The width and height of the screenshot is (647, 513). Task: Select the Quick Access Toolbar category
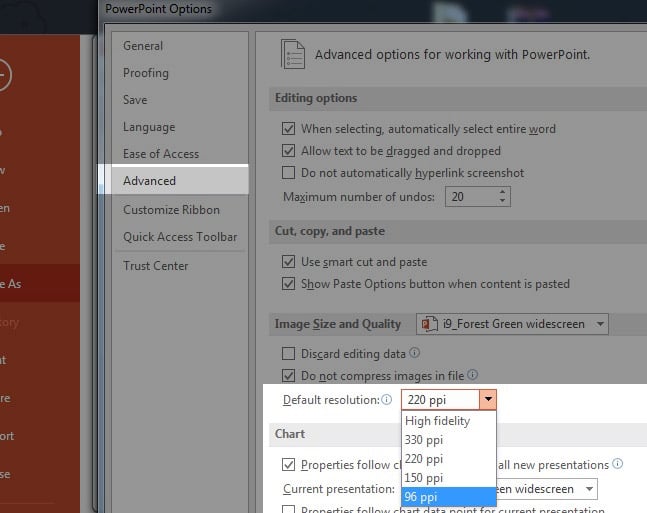(180, 237)
